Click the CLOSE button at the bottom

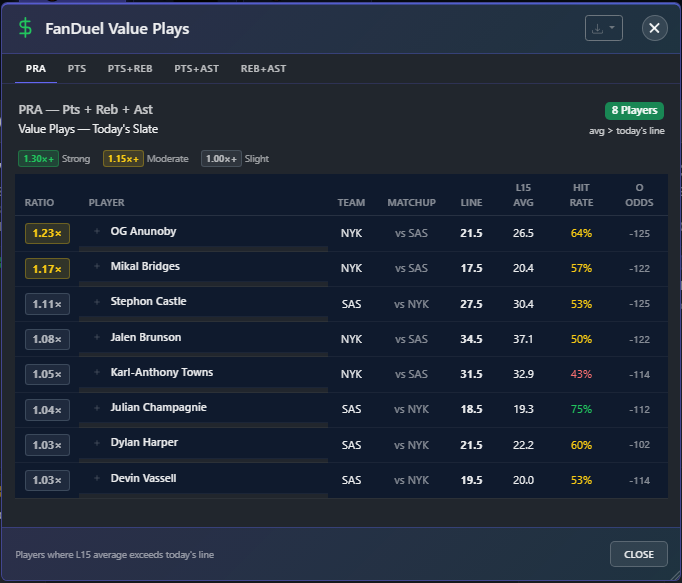pyautogui.click(x=639, y=554)
